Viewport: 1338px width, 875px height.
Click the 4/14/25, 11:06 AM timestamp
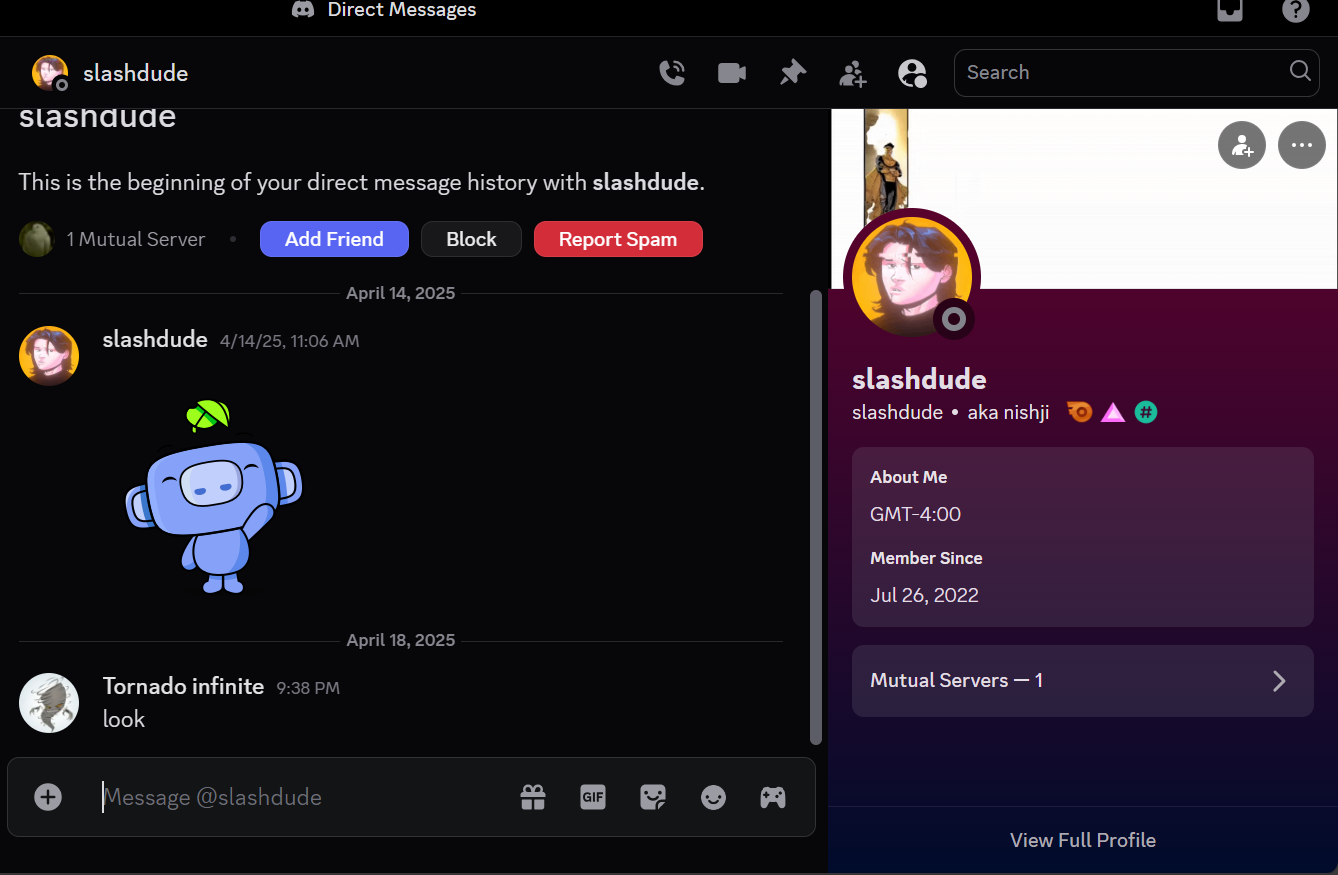289,341
